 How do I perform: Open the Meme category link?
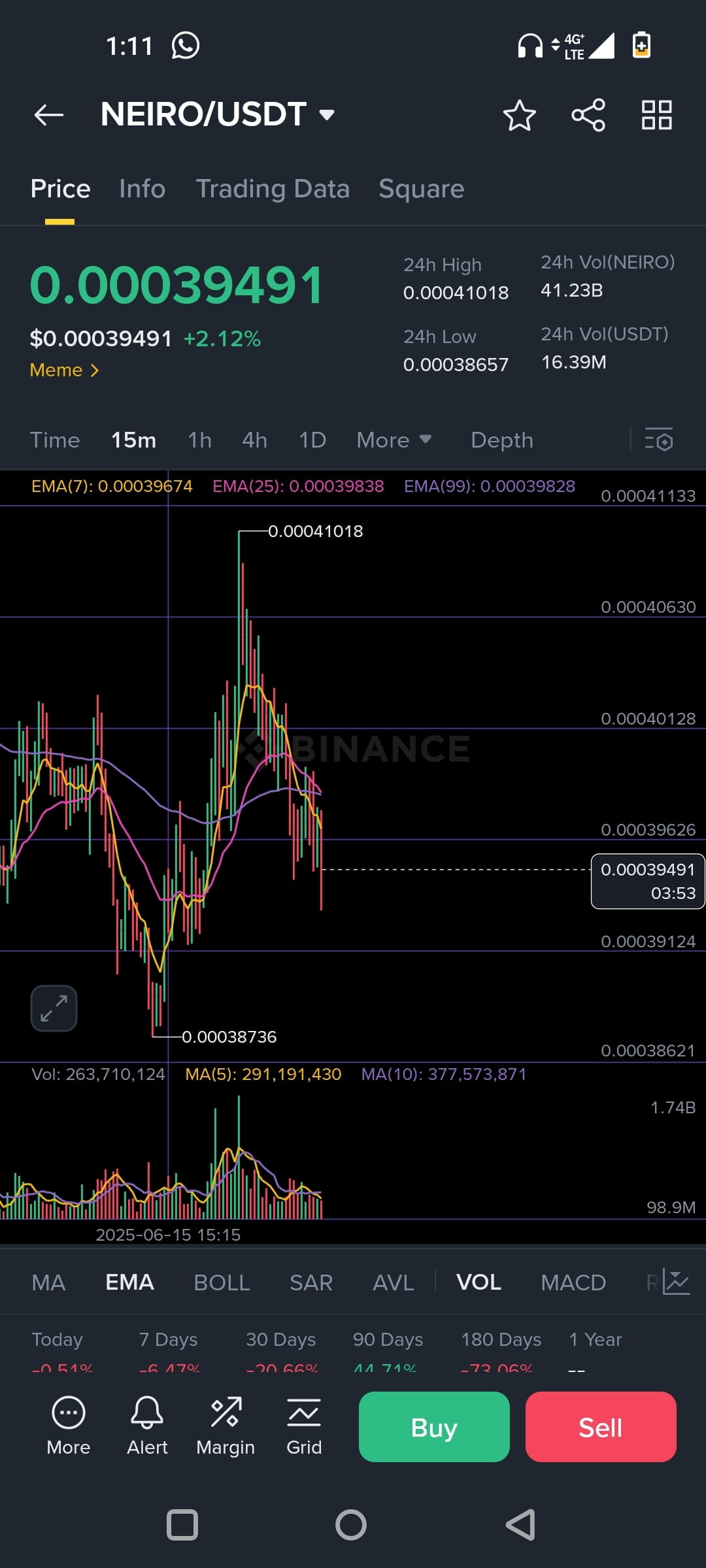(64, 370)
